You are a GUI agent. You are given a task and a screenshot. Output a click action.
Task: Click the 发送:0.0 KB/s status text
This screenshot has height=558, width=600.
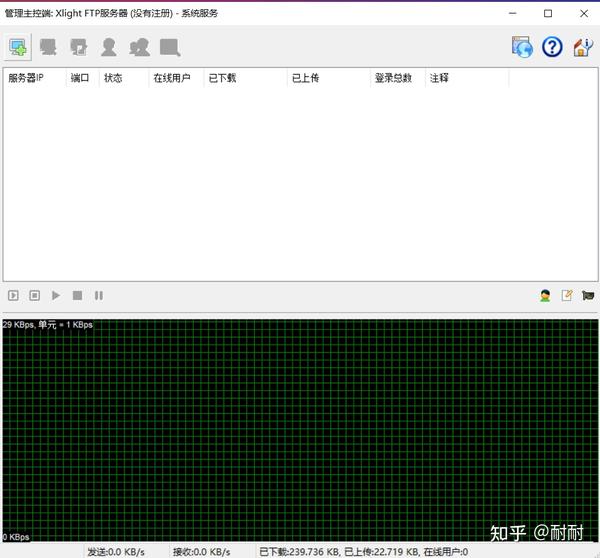(116, 552)
